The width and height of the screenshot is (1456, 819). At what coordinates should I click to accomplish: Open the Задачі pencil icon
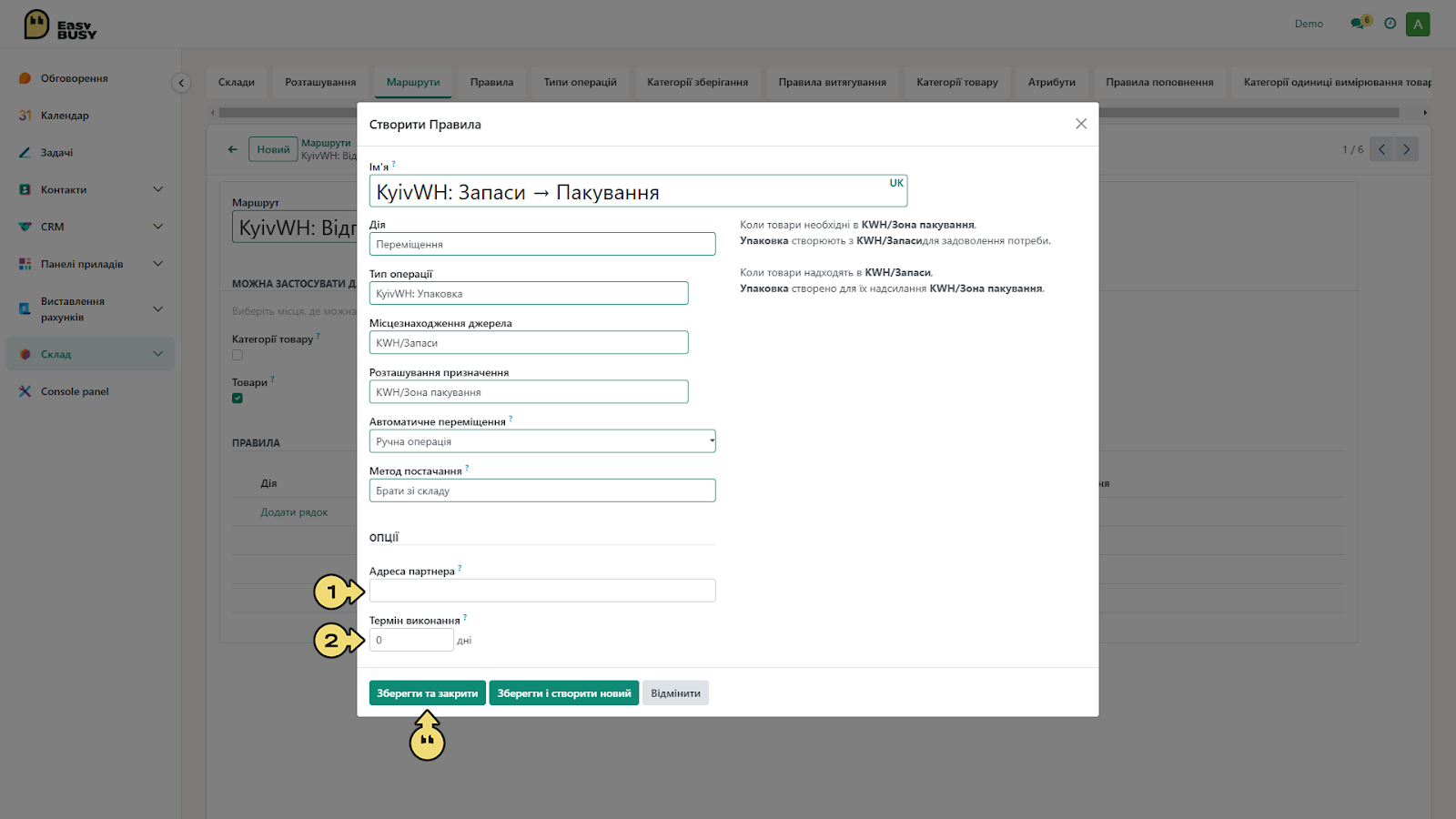(25, 153)
